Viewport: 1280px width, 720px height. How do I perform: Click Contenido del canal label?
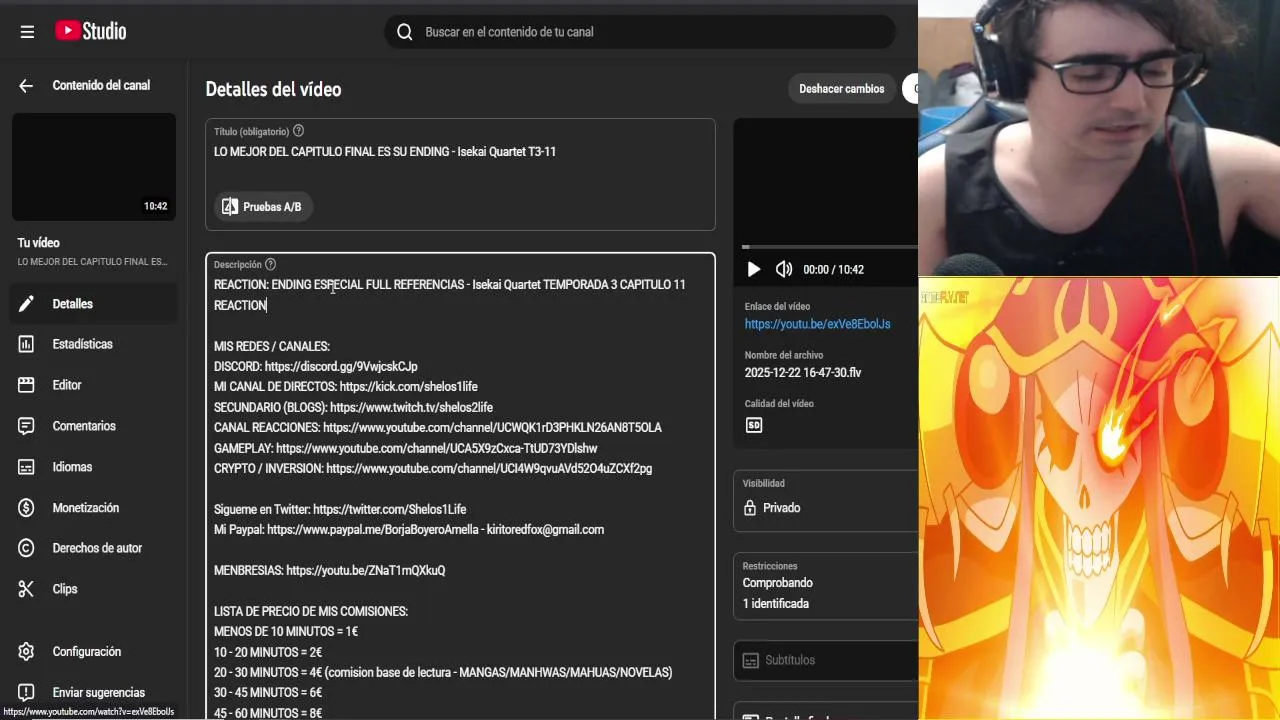click(101, 86)
